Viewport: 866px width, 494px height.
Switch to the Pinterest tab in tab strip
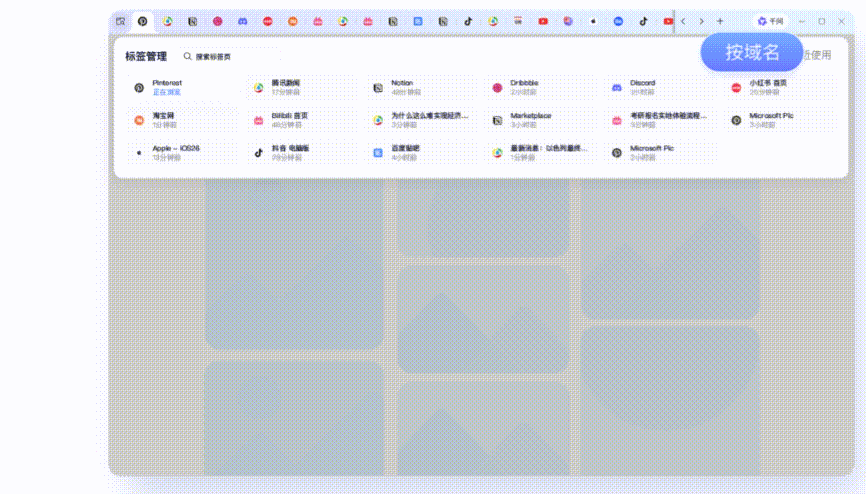pyautogui.click(x=143, y=21)
